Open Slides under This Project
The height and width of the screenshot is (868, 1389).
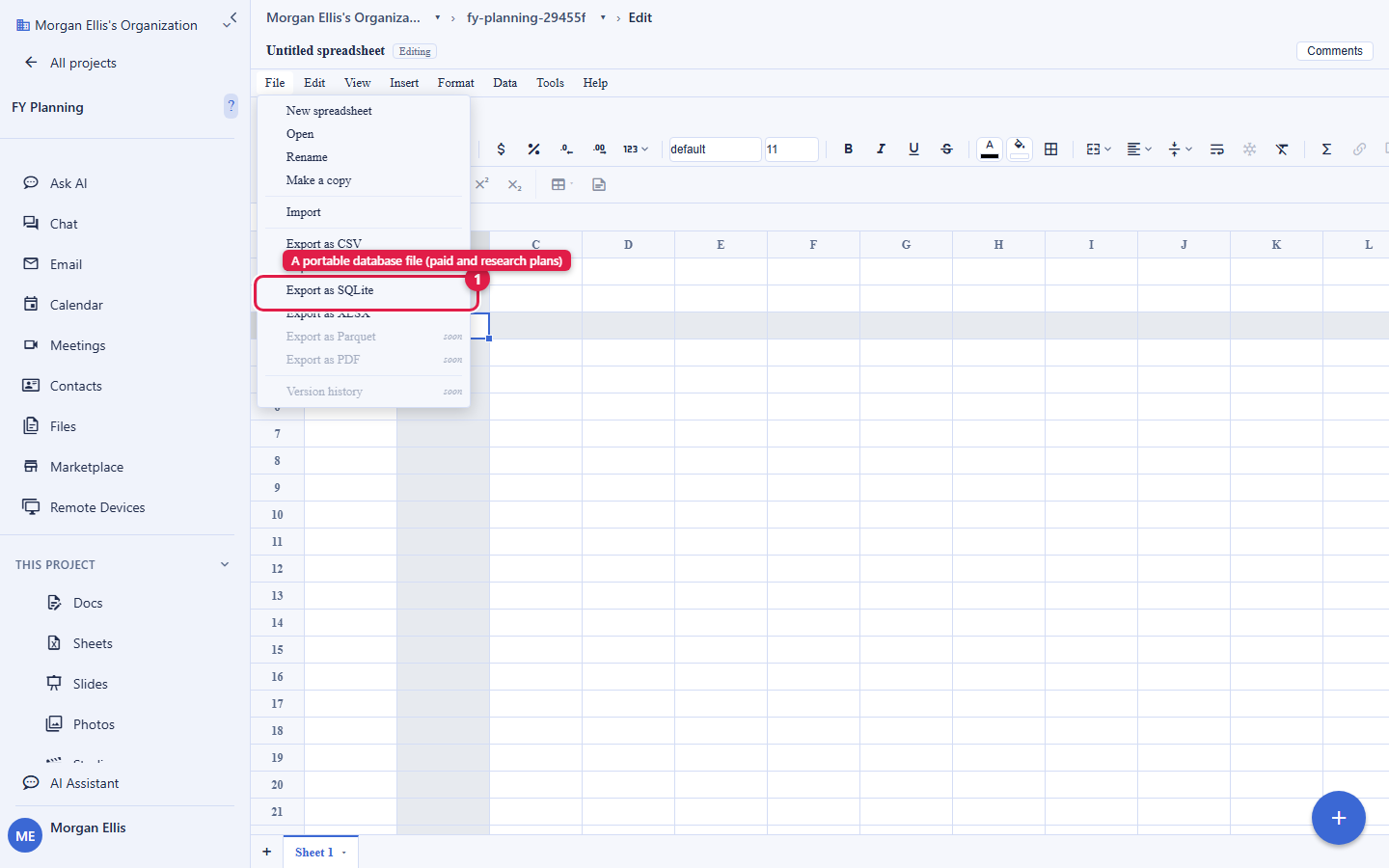coord(90,684)
